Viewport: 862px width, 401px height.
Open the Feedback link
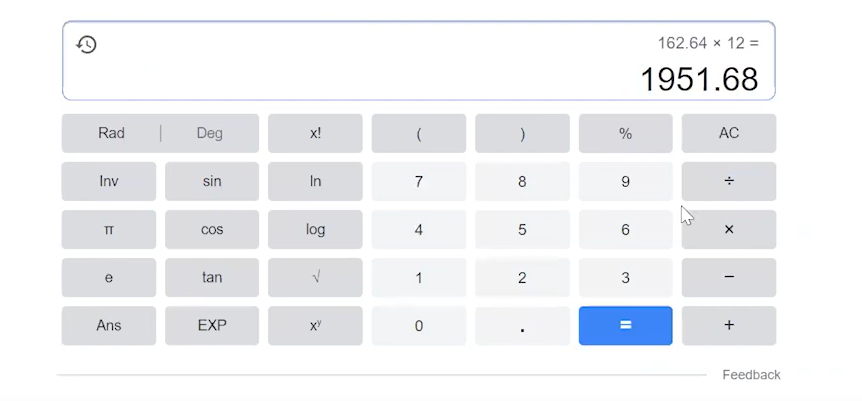pyautogui.click(x=751, y=375)
